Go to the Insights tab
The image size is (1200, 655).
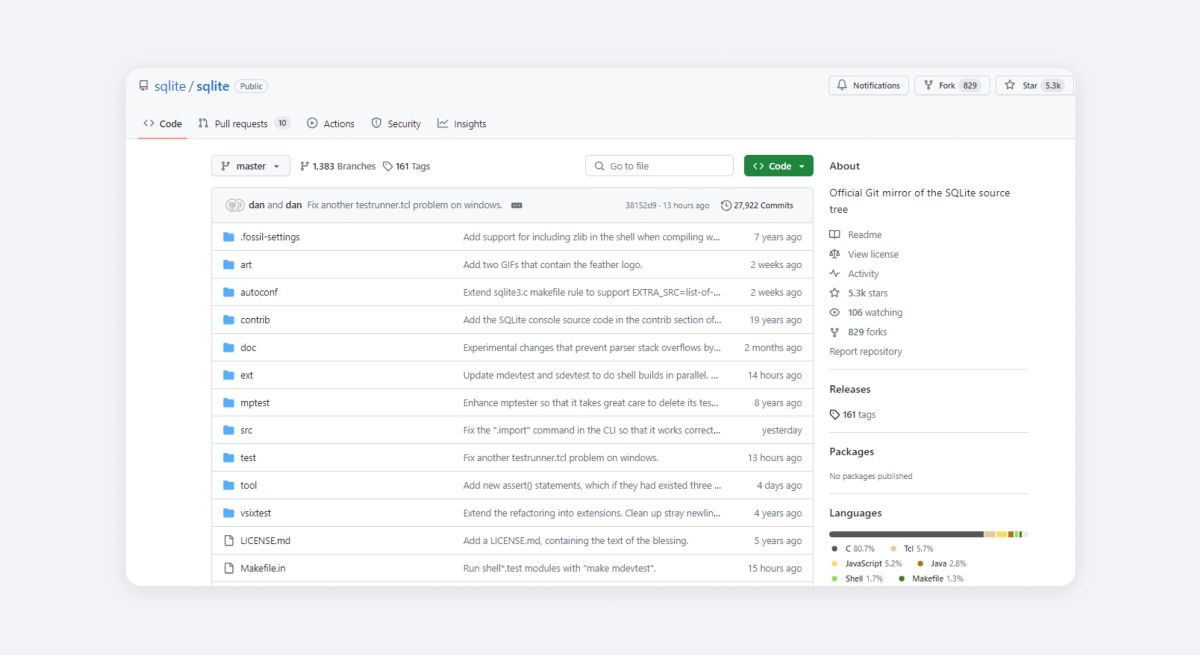tap(461, 124)
